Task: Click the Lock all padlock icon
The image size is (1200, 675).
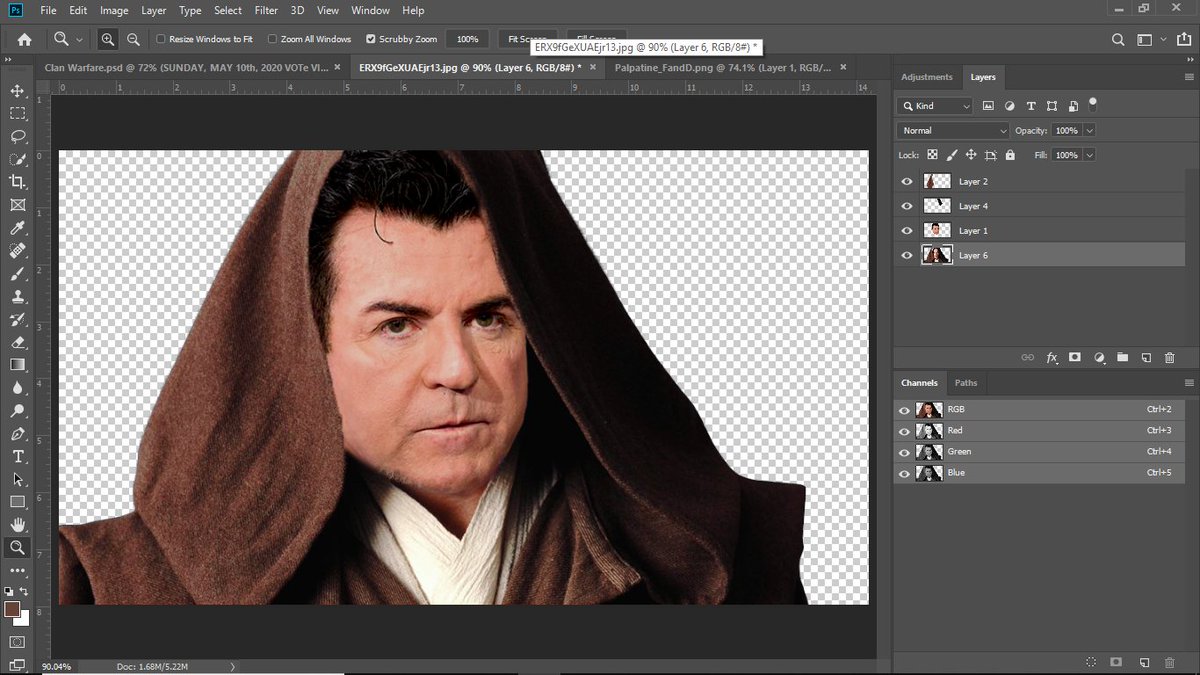Action: coord(1010,155)
